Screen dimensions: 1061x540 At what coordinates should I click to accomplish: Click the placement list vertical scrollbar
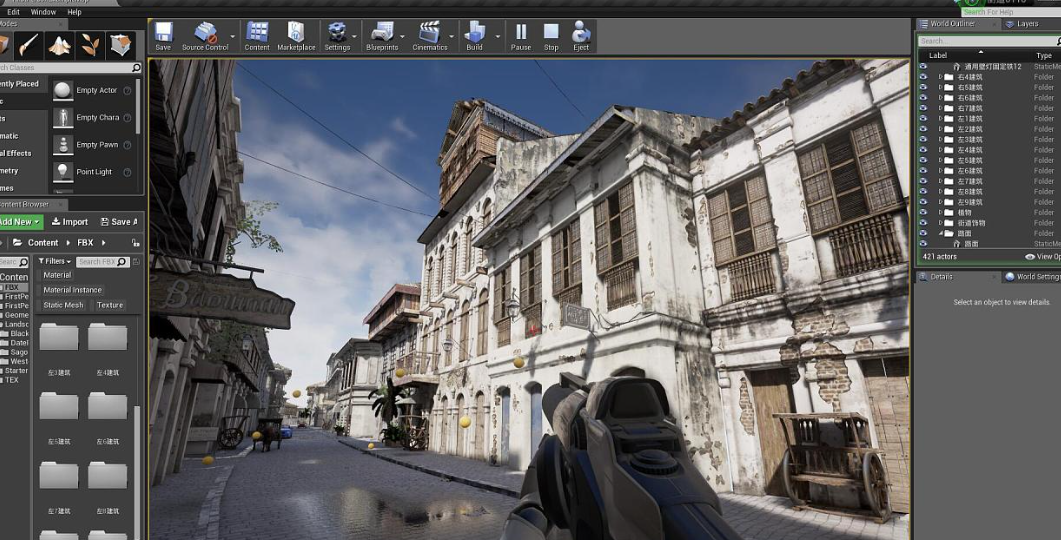[139, 105]
